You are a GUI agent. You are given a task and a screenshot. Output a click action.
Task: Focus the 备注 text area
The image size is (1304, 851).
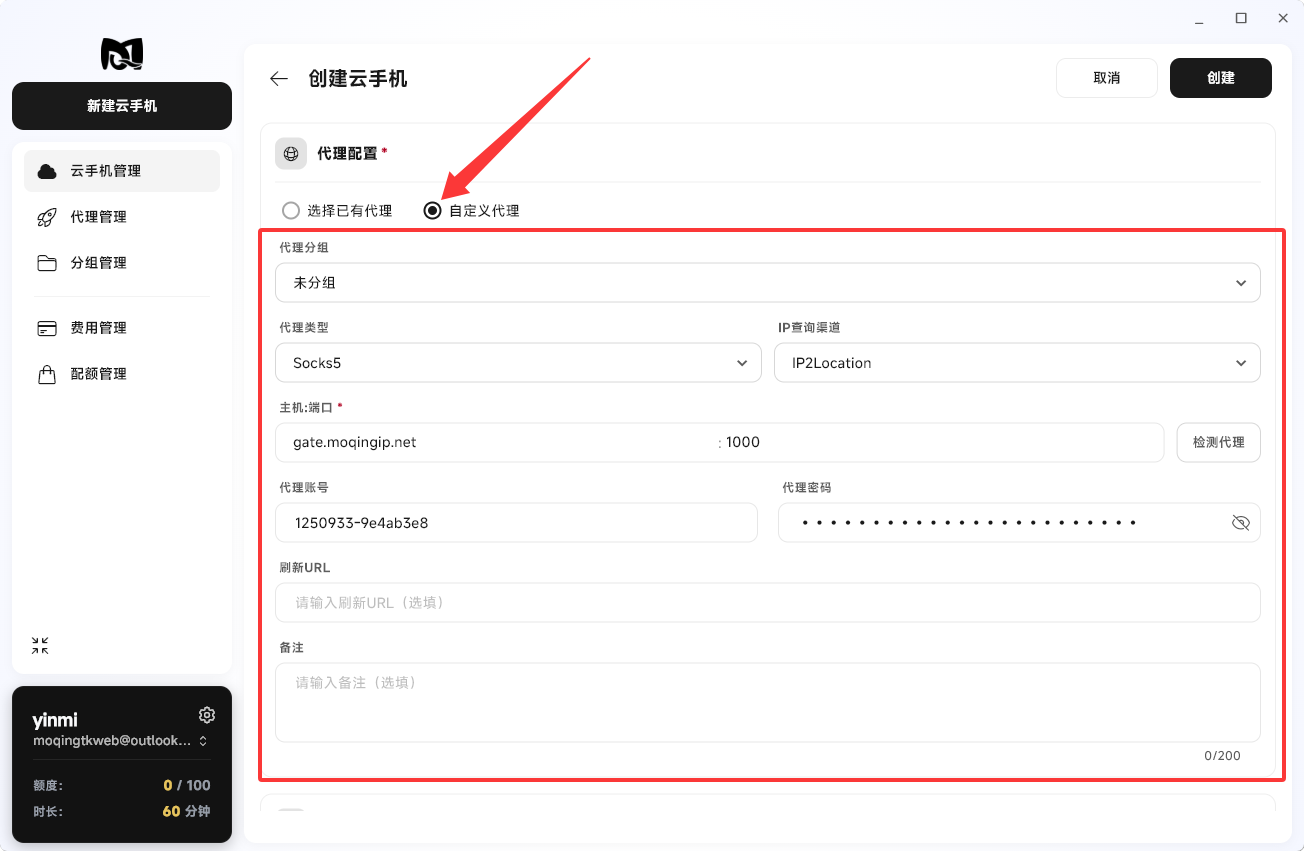[x=768, y=702]
